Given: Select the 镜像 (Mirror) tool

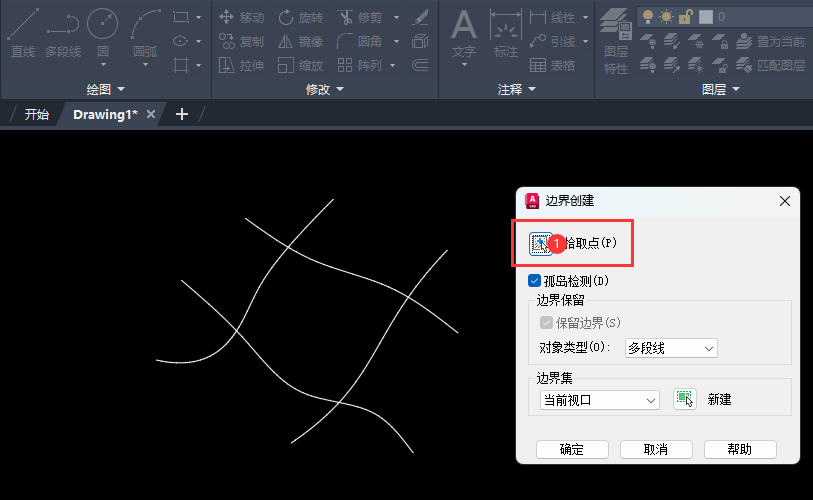Looking at the screenshot, I should click(x=300, y=41).
